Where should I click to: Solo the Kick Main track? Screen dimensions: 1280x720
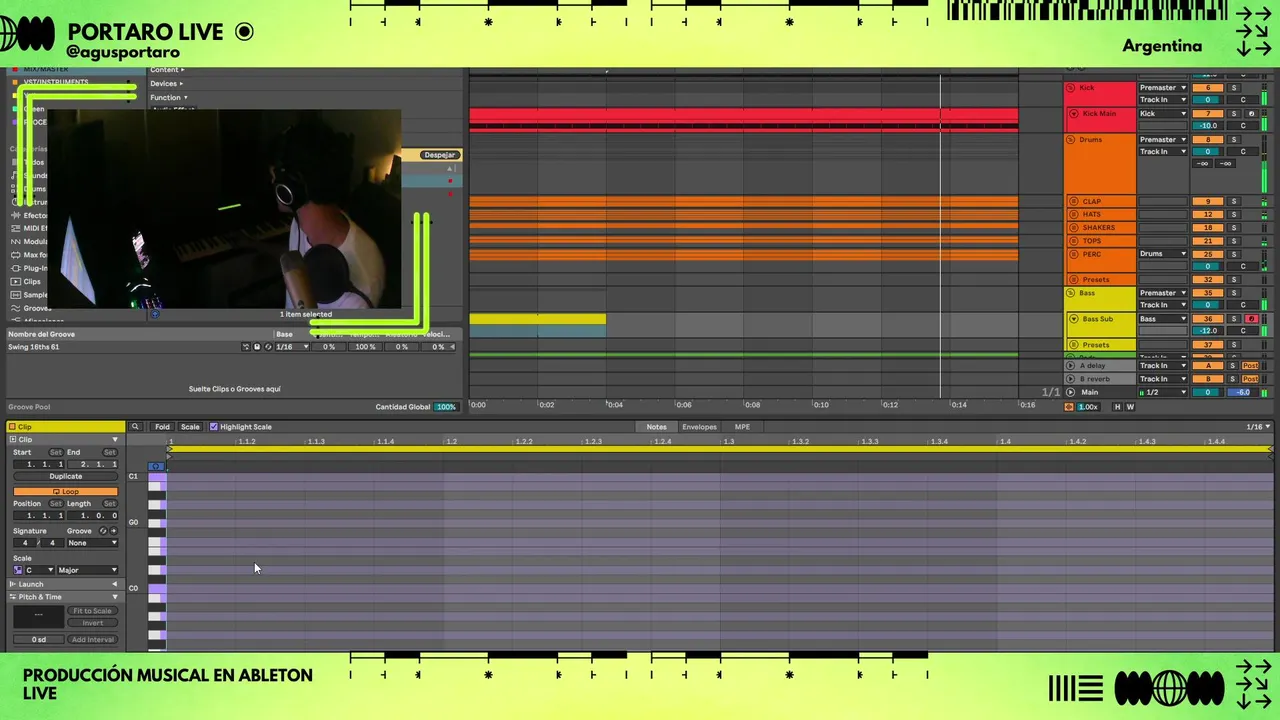click(1234, 114)
